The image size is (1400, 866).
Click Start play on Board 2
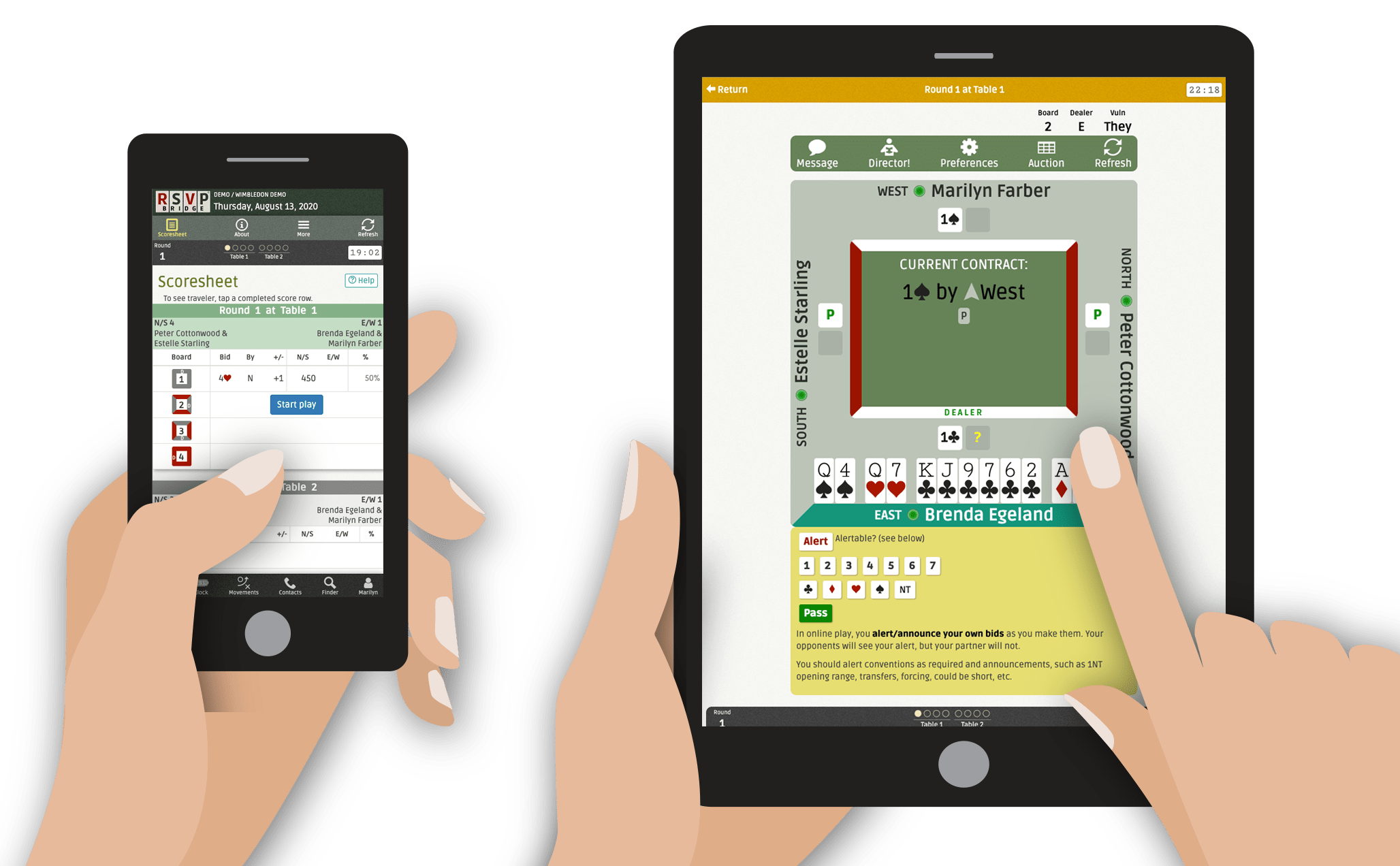296,404
